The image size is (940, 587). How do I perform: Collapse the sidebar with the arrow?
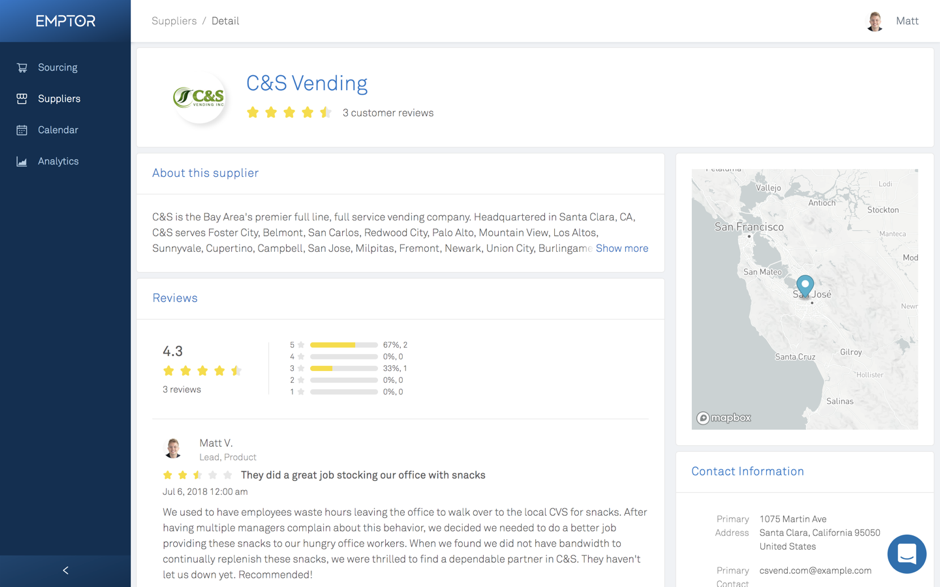[x=65, y=570]
